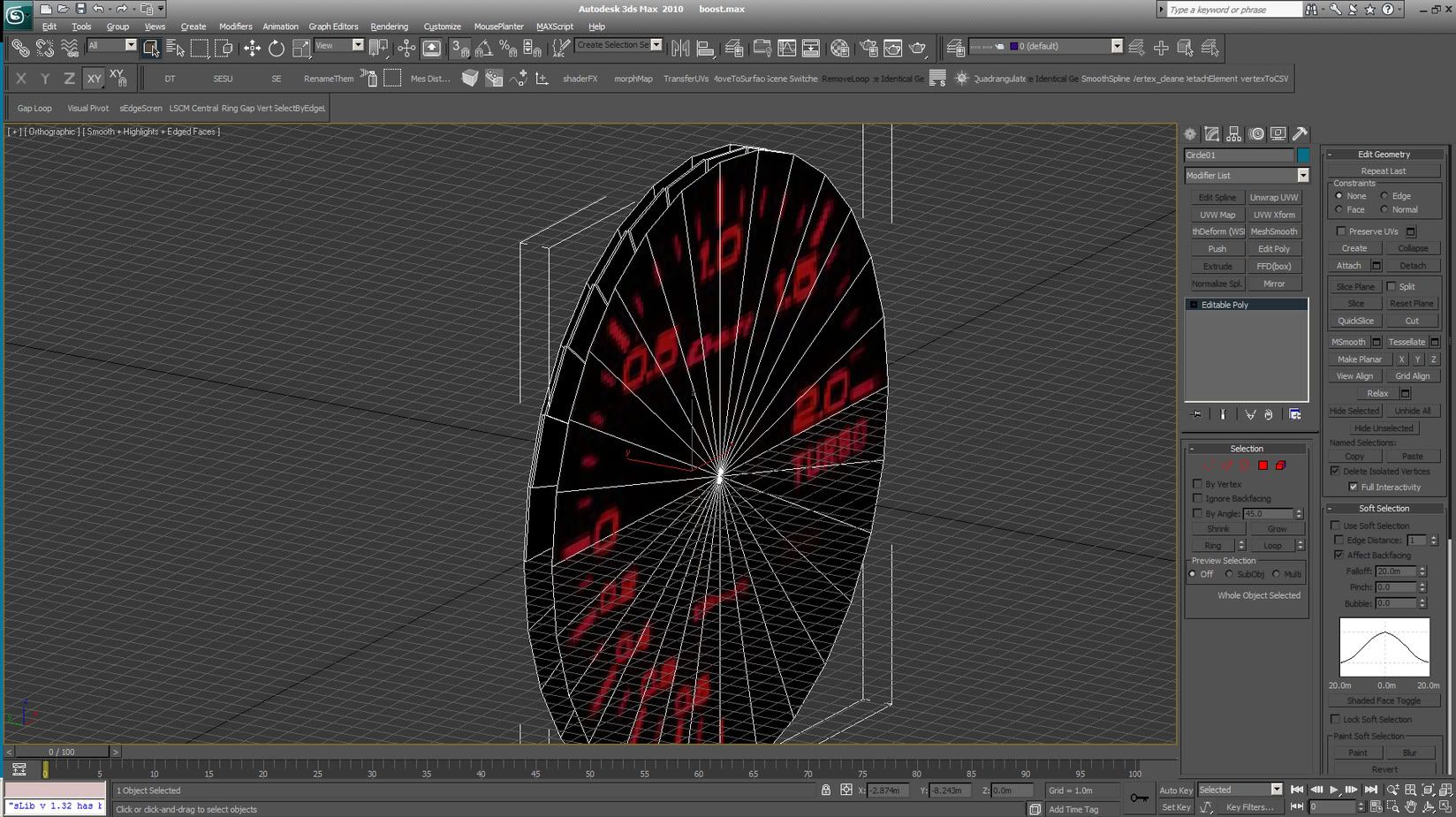
Task: Toggle the 3D Snaps icon
Action: click(460, 48)
